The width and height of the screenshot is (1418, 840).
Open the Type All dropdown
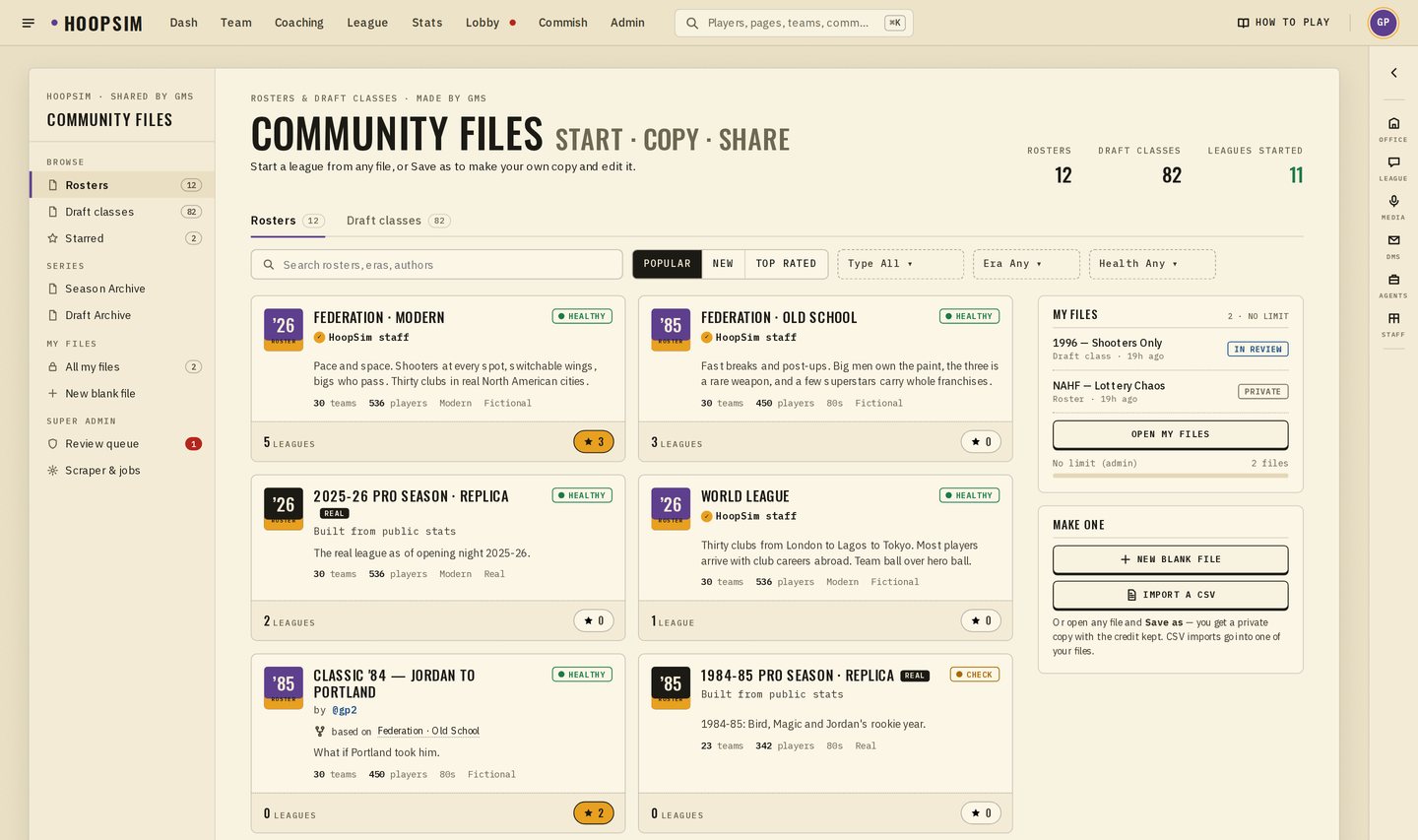tap(900, 264)
